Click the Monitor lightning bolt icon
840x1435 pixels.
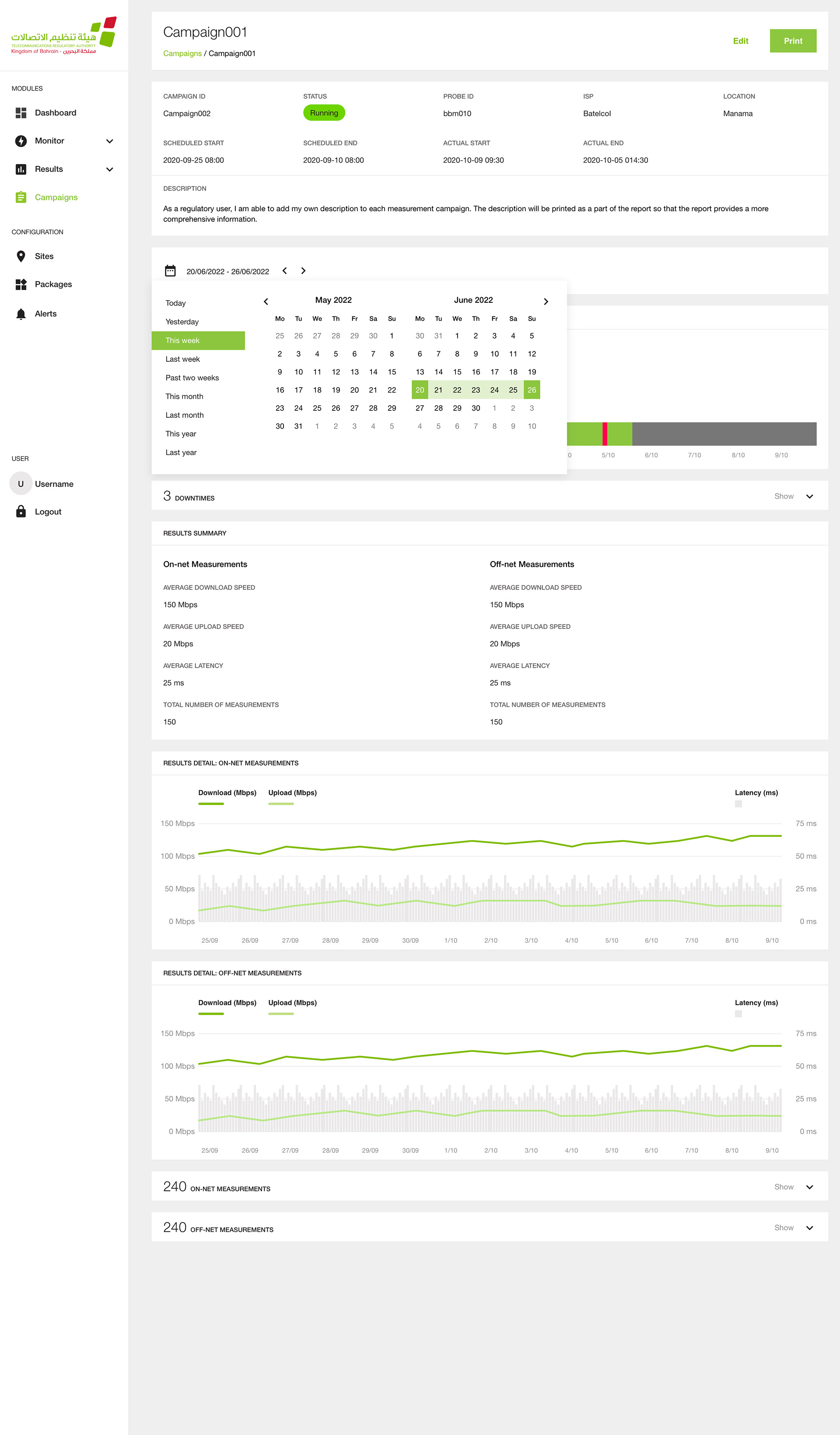tap(21, 140)
